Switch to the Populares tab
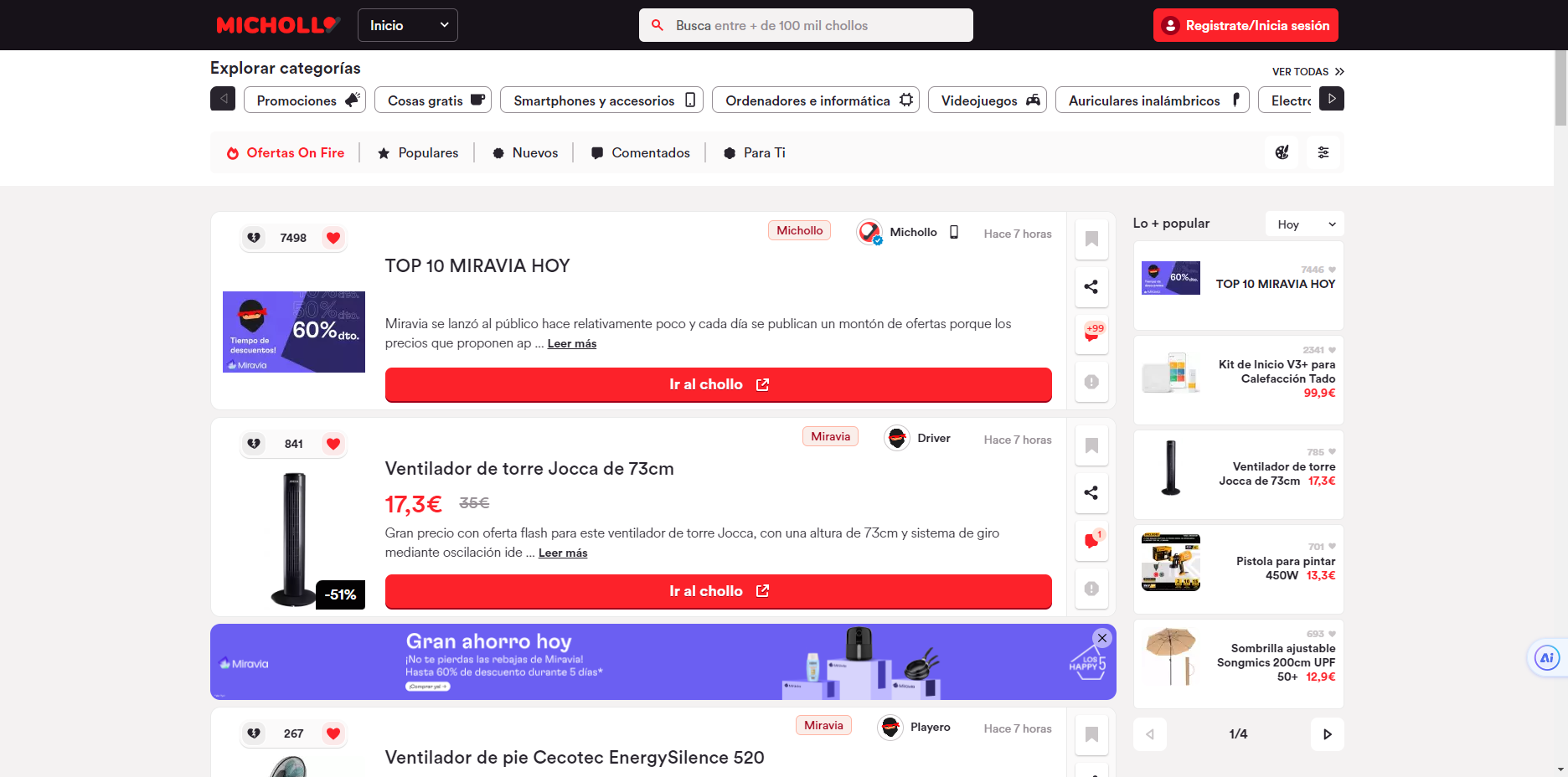Screen dimensions: 1568x777 coord(418,152)
